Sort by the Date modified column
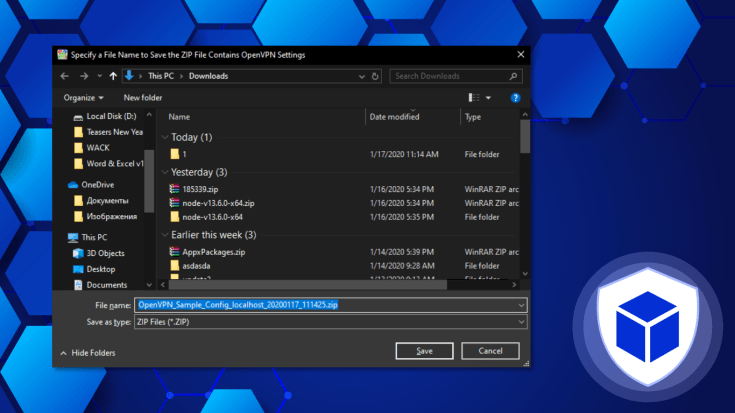The height and width of the screenshot is (413, 735). click(x=395, y=117)
